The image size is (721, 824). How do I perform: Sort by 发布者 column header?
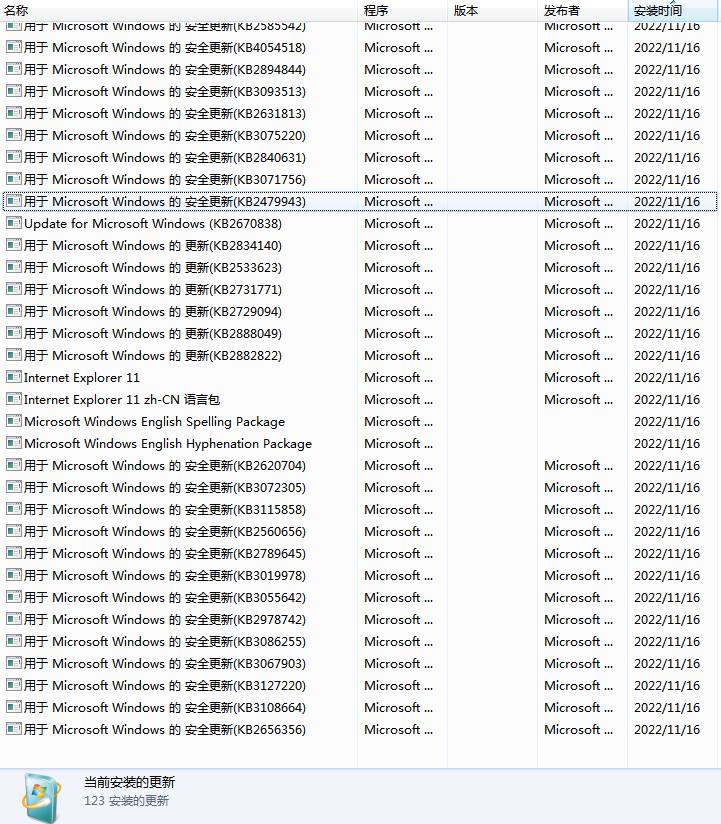[561, 10]
